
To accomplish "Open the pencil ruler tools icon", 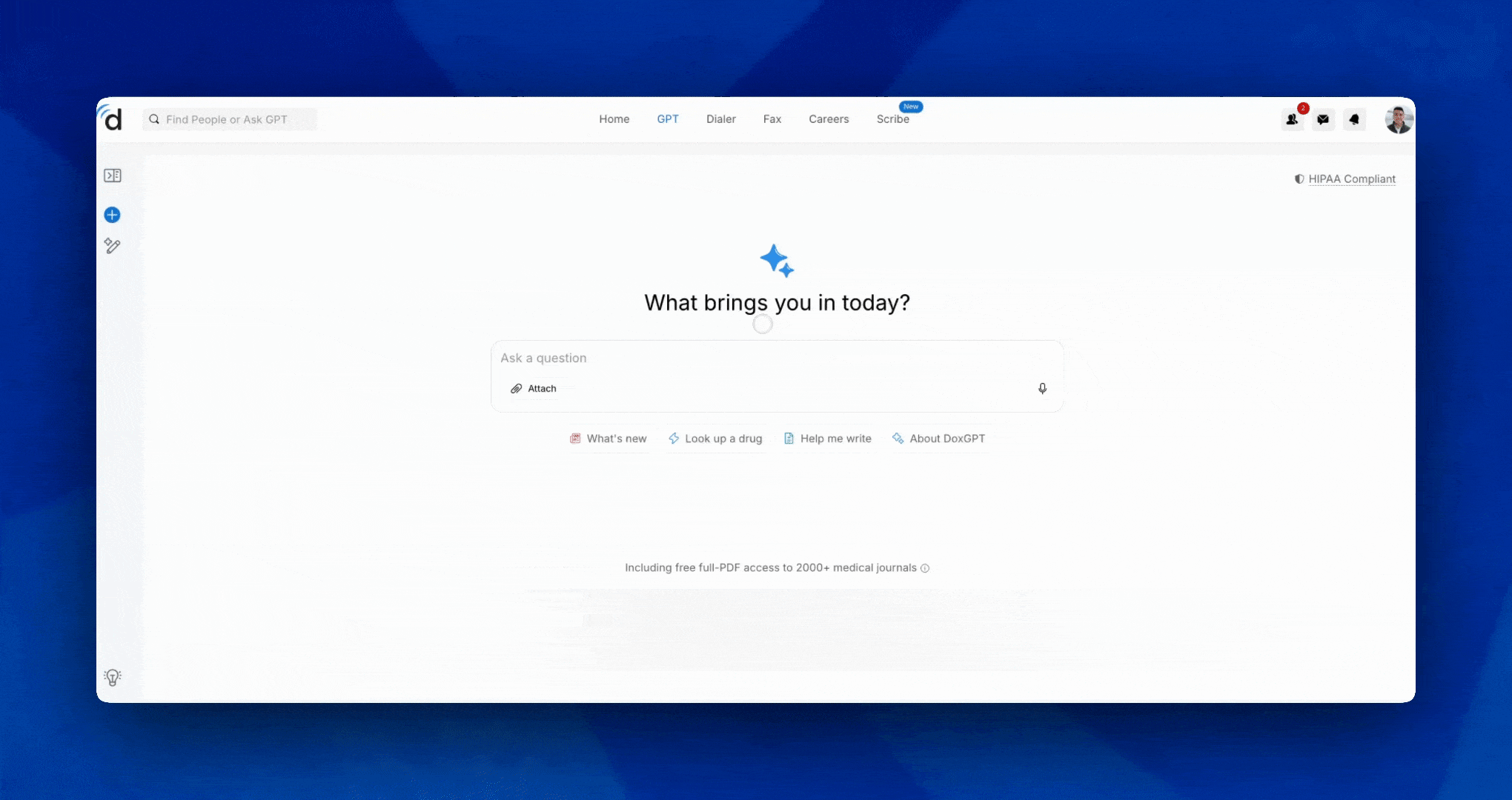I will [x=112, y=246].
